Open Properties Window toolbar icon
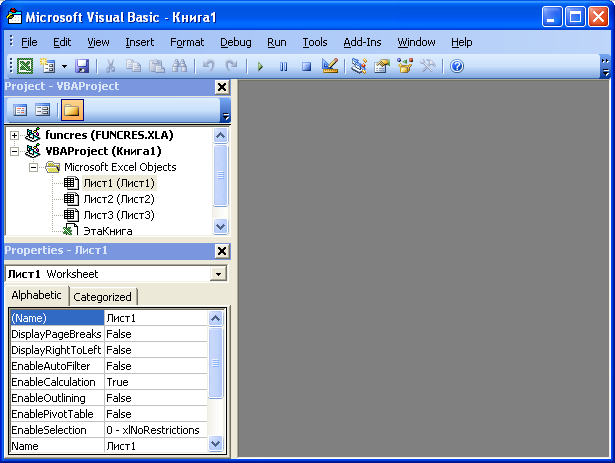 click(x=382, y=66)
